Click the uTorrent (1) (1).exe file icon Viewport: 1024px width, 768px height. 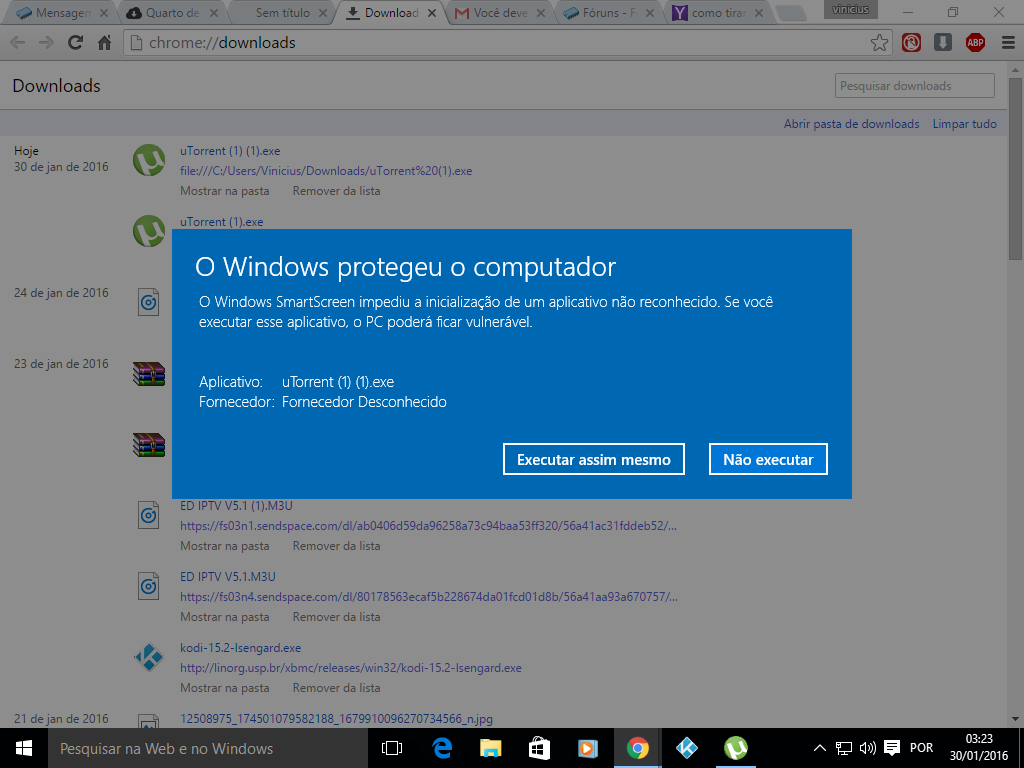point(149,160)
